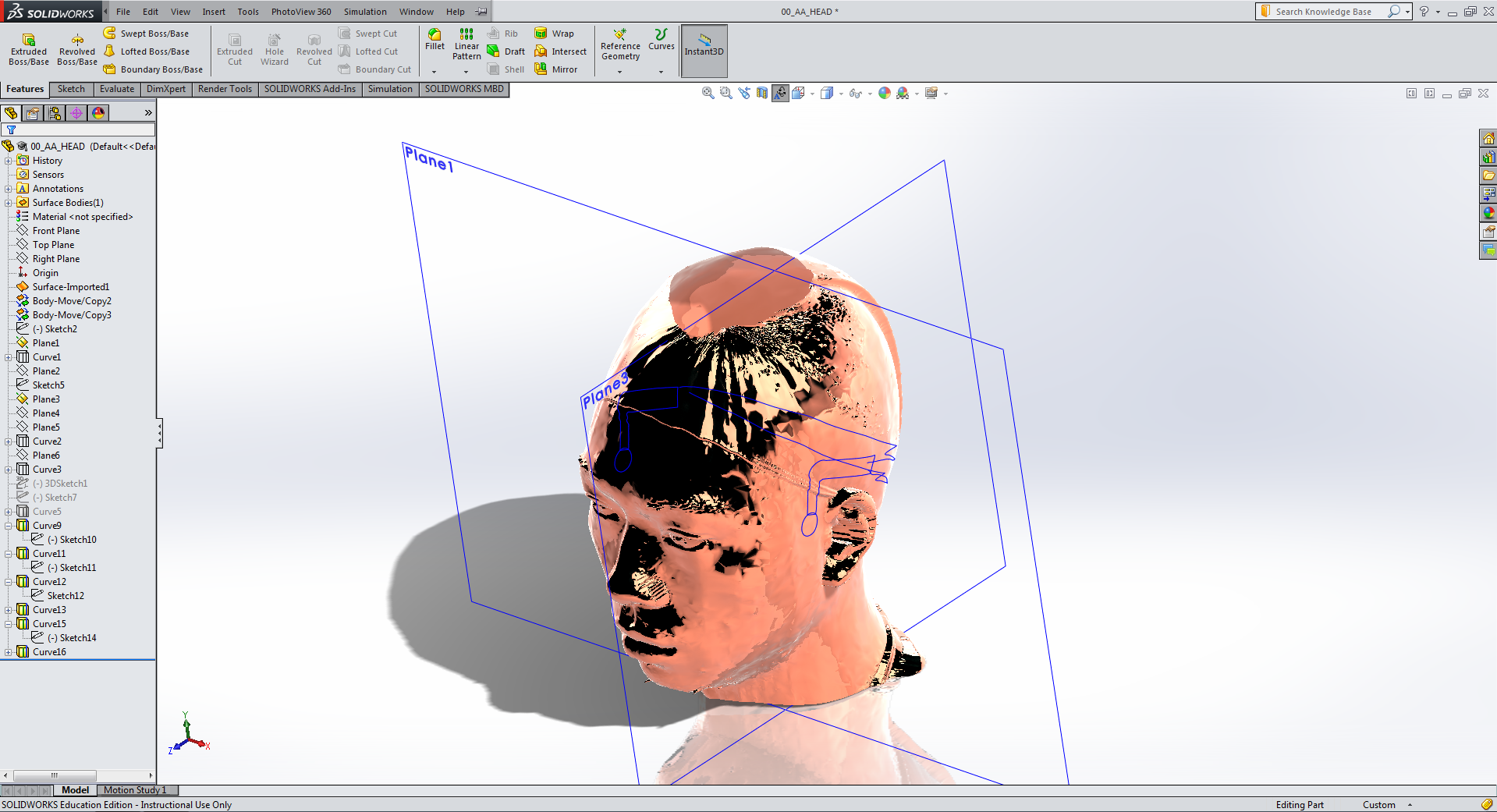Image resolution: width=1497 pixels, height=812 pixels.
Task: Collapse the Curve11 feature node
Action: 8,554
